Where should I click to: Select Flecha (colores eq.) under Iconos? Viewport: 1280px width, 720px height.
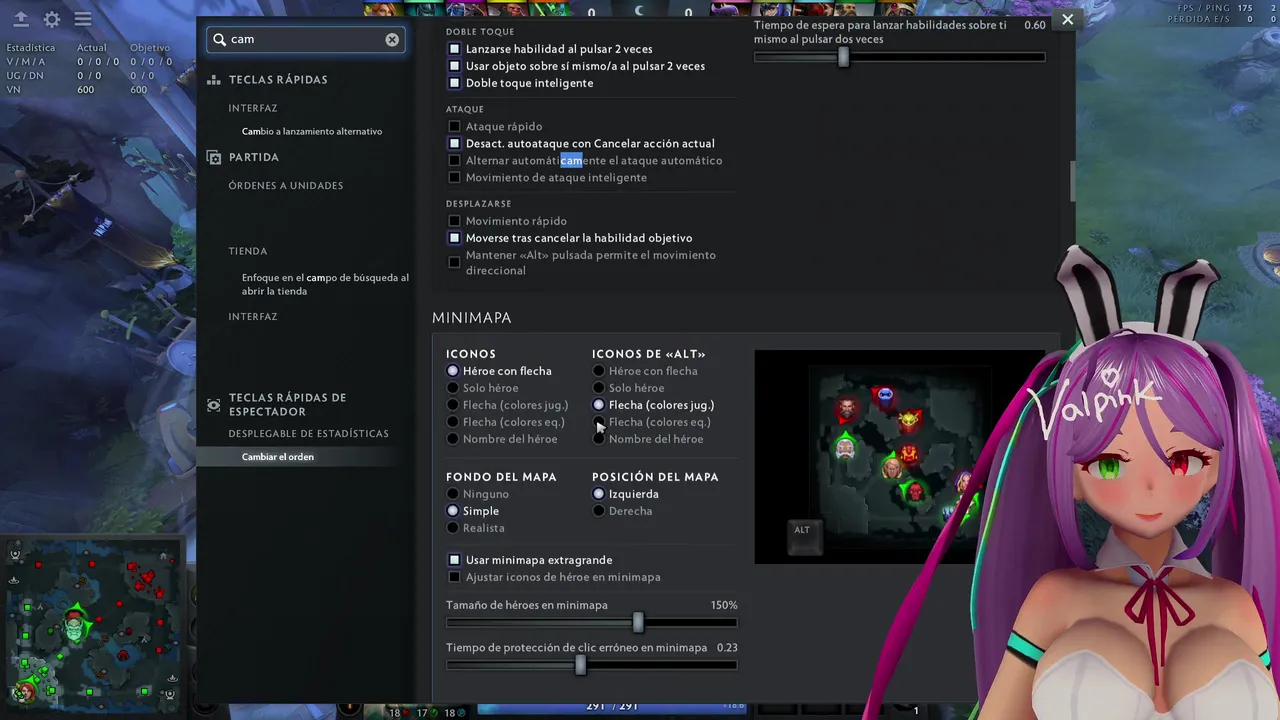point(453,422)
